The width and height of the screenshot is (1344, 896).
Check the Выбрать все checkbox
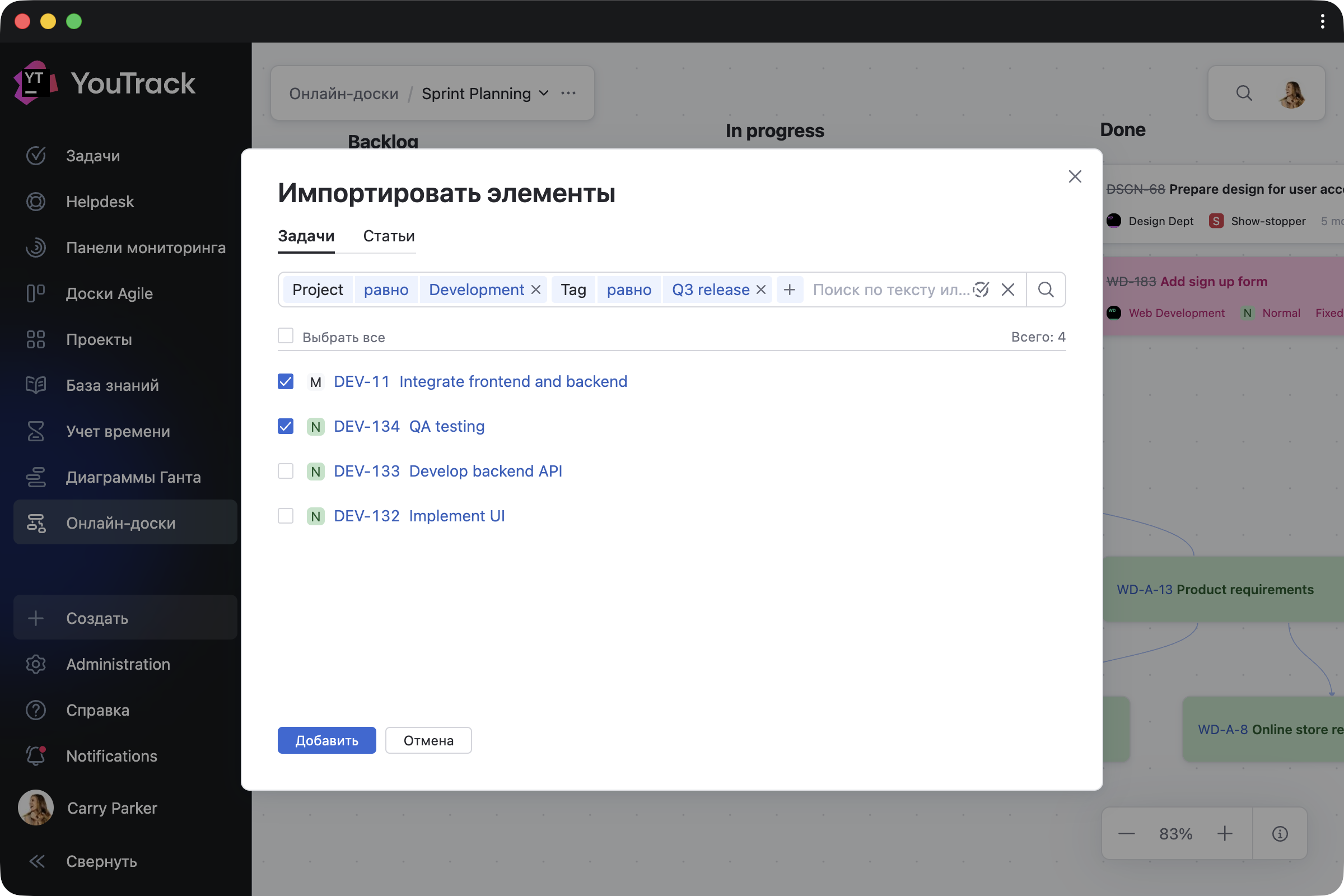[x=286, y=336]
